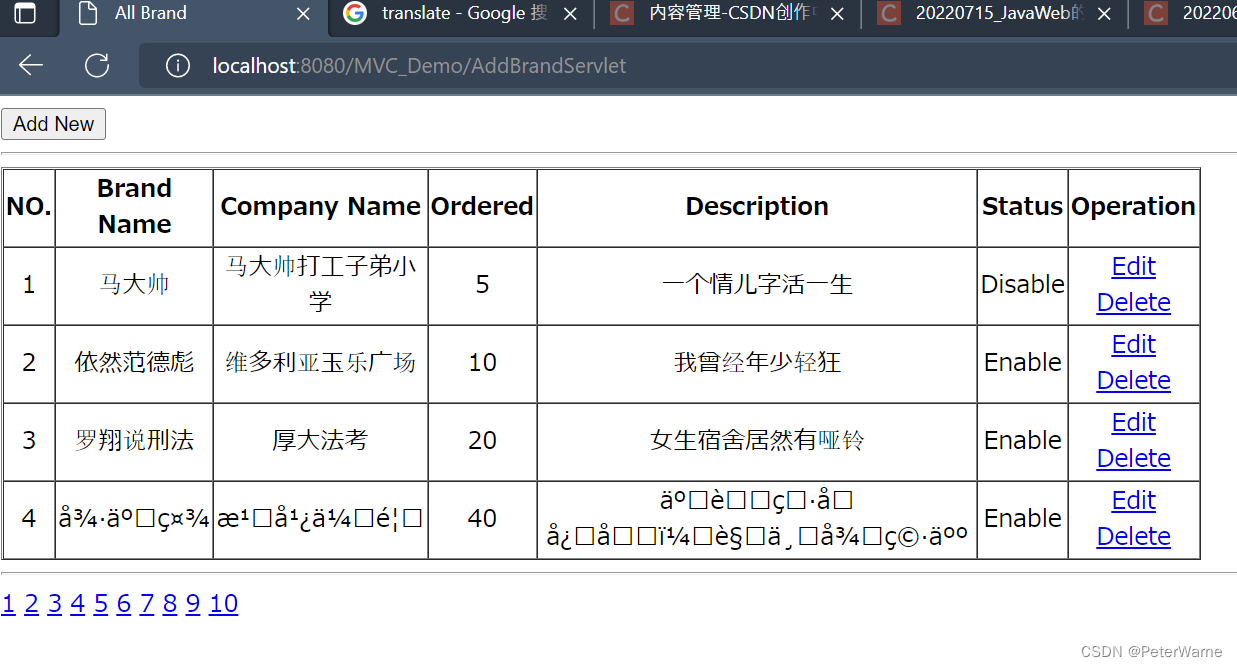Viewport: 1237px width, 667px height.
Task: Click the Description column header
Action: pyautogui.click(x=757, y=207)
